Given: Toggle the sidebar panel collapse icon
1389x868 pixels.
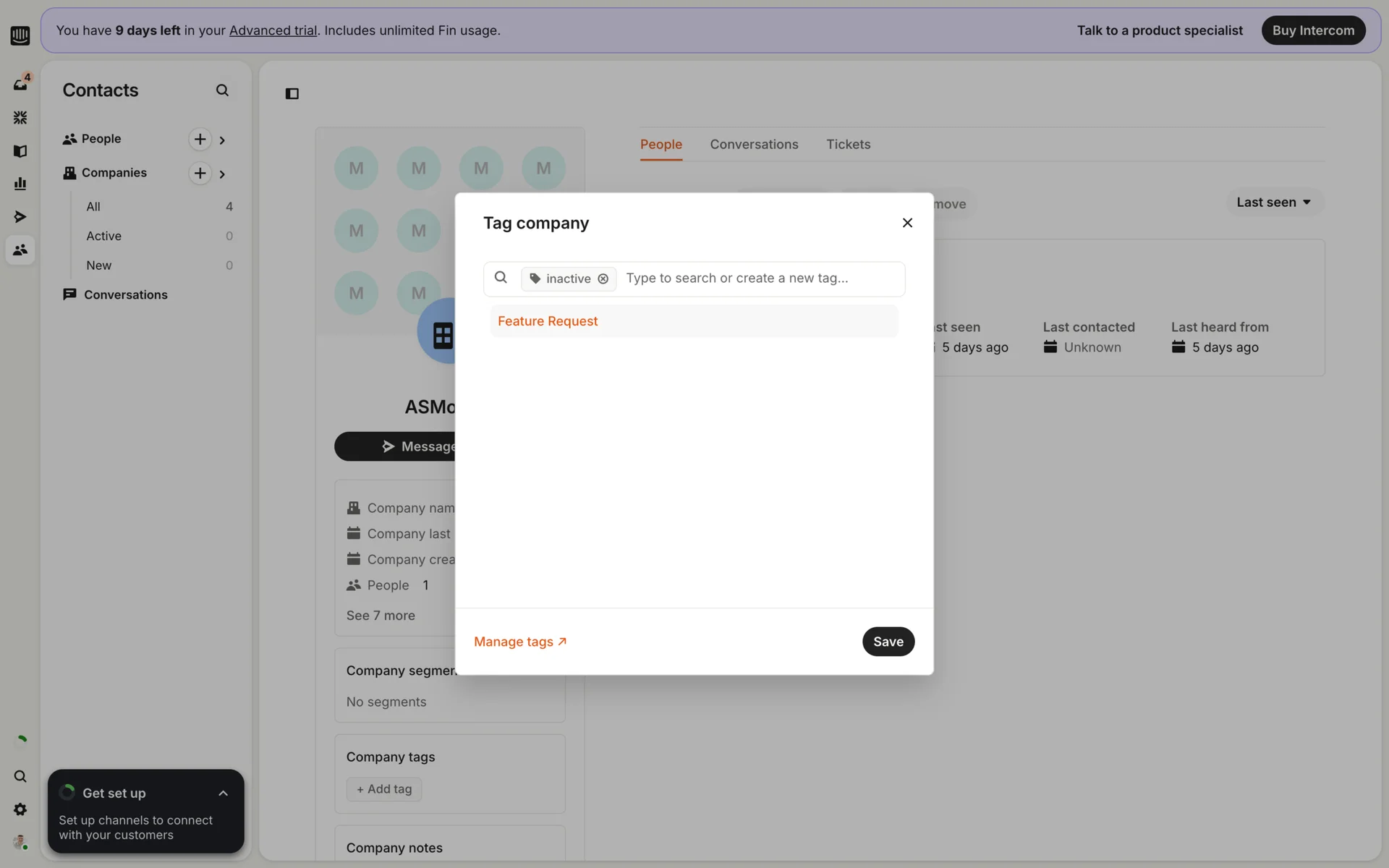Looking at the screenshot, I should coord(292,93).
